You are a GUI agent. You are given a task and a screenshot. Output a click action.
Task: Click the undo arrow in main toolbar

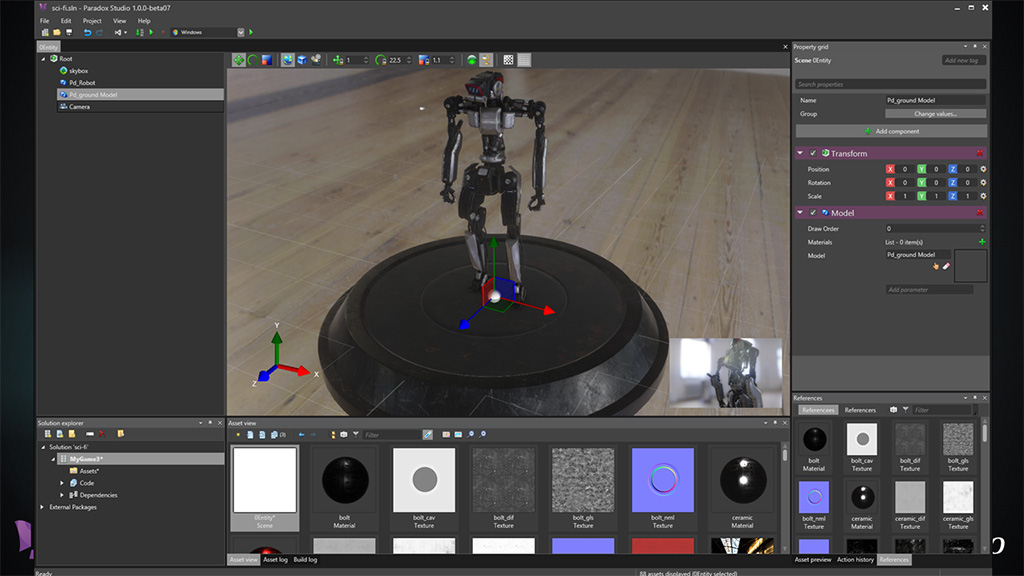87,32
